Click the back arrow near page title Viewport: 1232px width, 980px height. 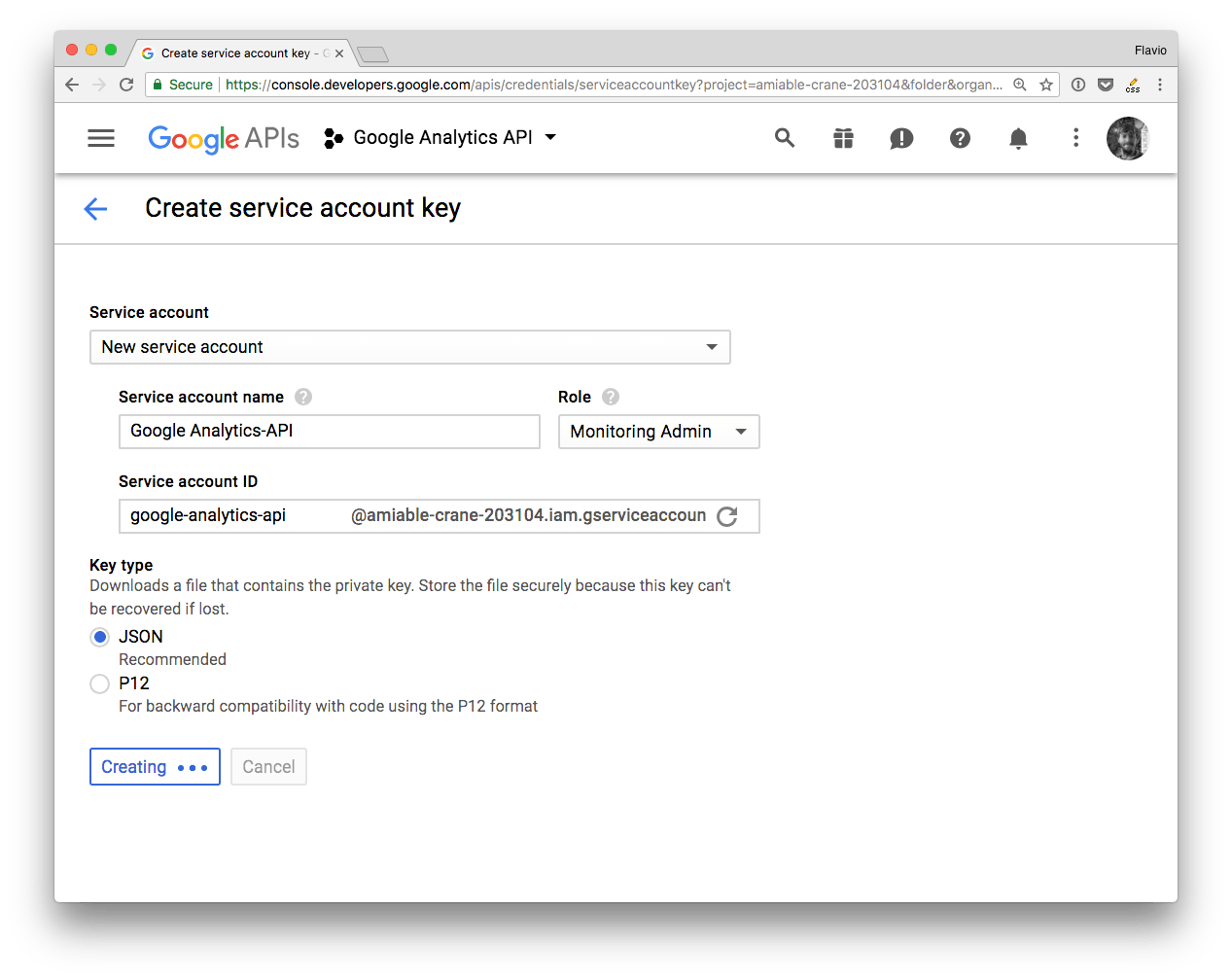tap(95, 208)
